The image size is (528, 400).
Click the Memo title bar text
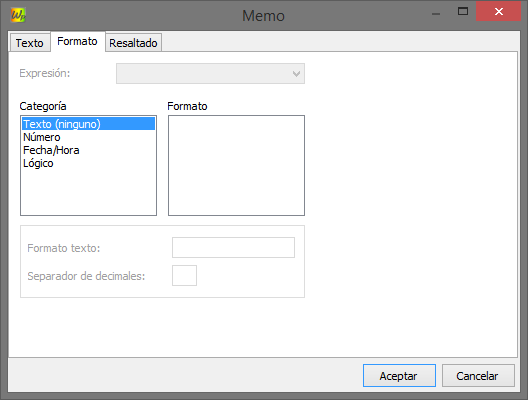[x=263, y=15]
